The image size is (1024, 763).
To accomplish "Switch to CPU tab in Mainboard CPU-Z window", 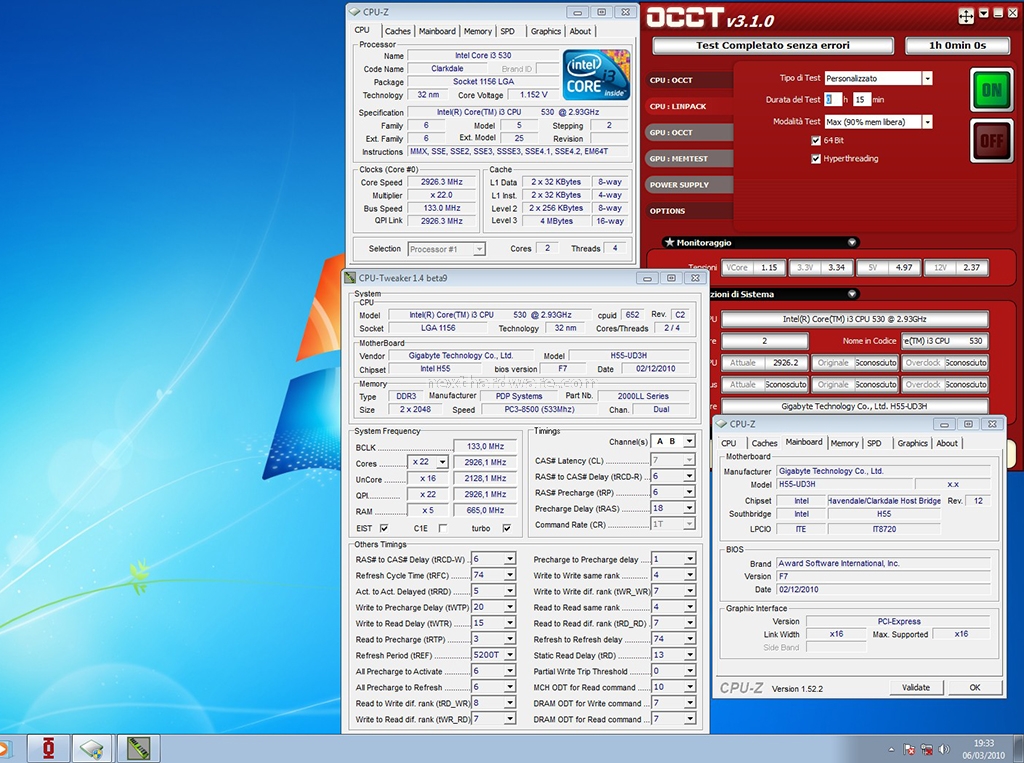I will [729, 444].
